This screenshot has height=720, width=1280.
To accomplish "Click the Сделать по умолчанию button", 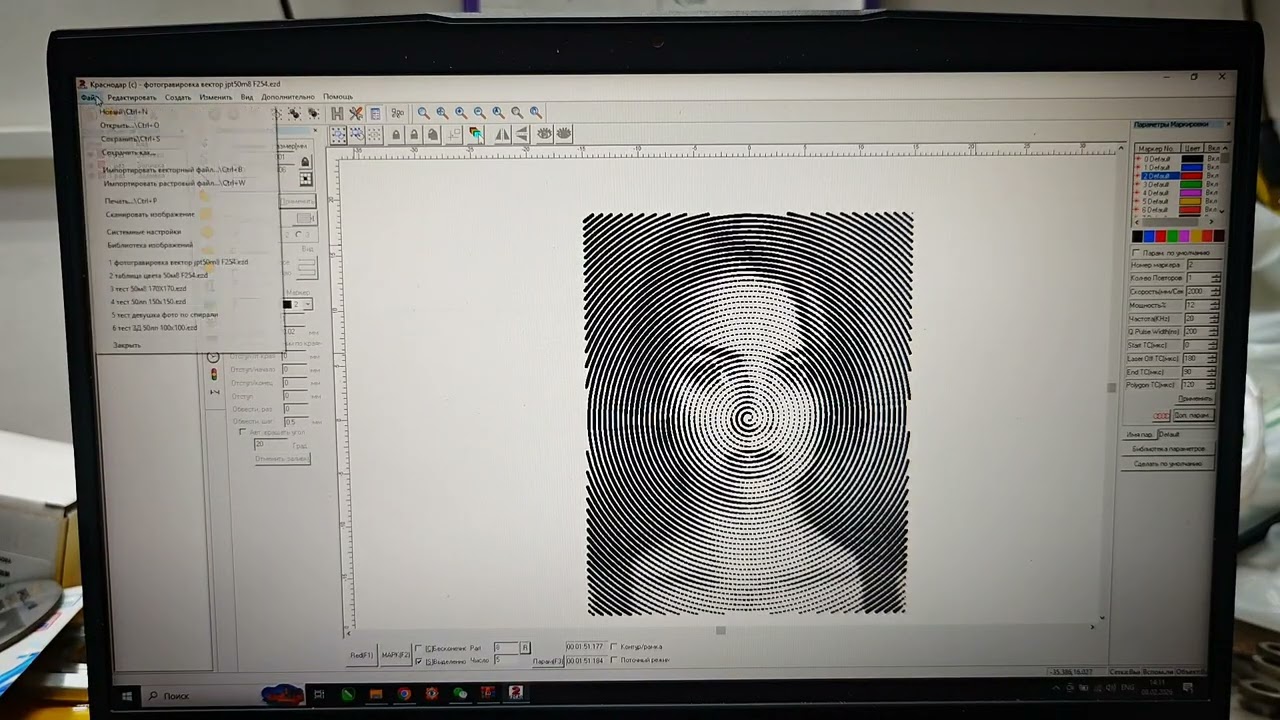I will tap(1168, 464).
